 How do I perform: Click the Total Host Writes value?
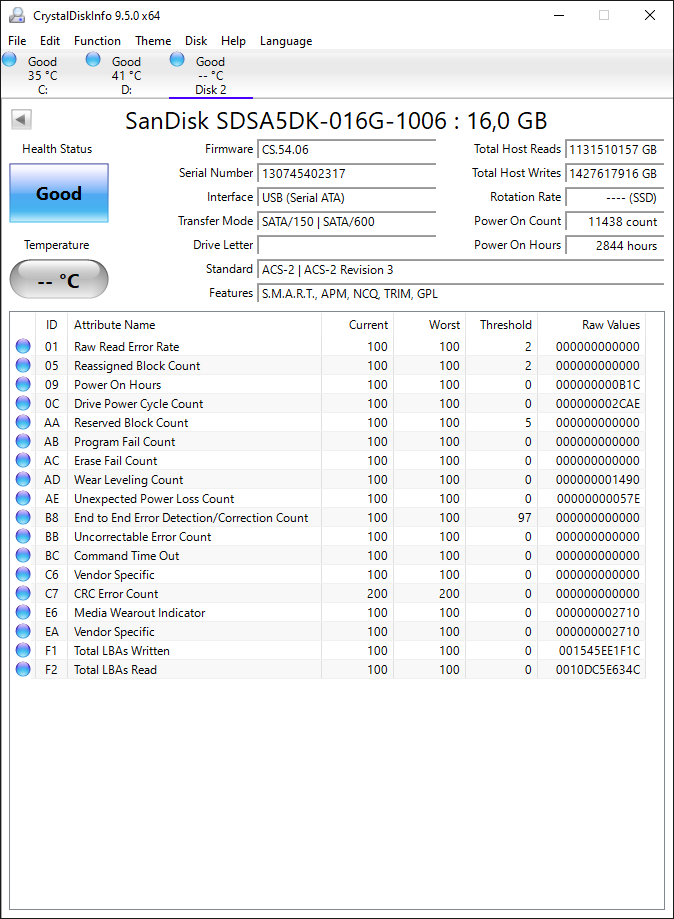[x=615, y=173]
